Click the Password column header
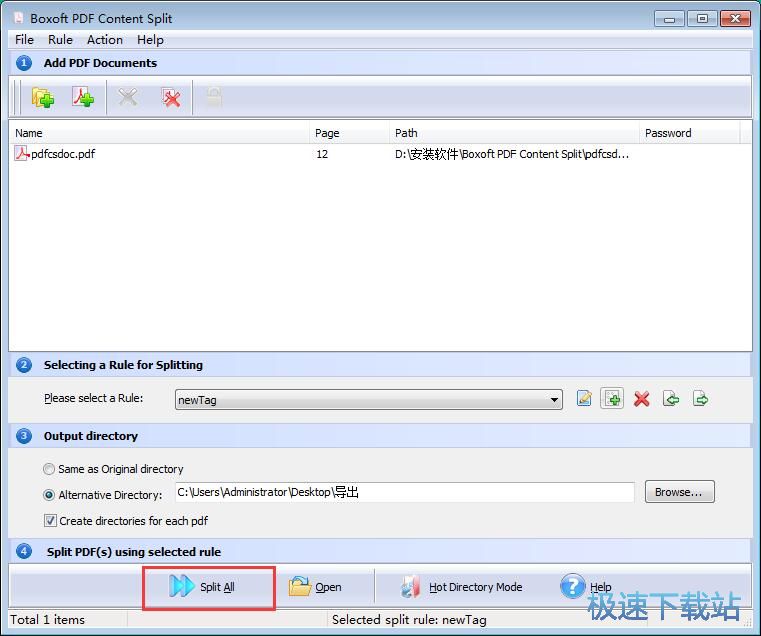The height and width of the screenshot is (636, 761). click(689, 133)
